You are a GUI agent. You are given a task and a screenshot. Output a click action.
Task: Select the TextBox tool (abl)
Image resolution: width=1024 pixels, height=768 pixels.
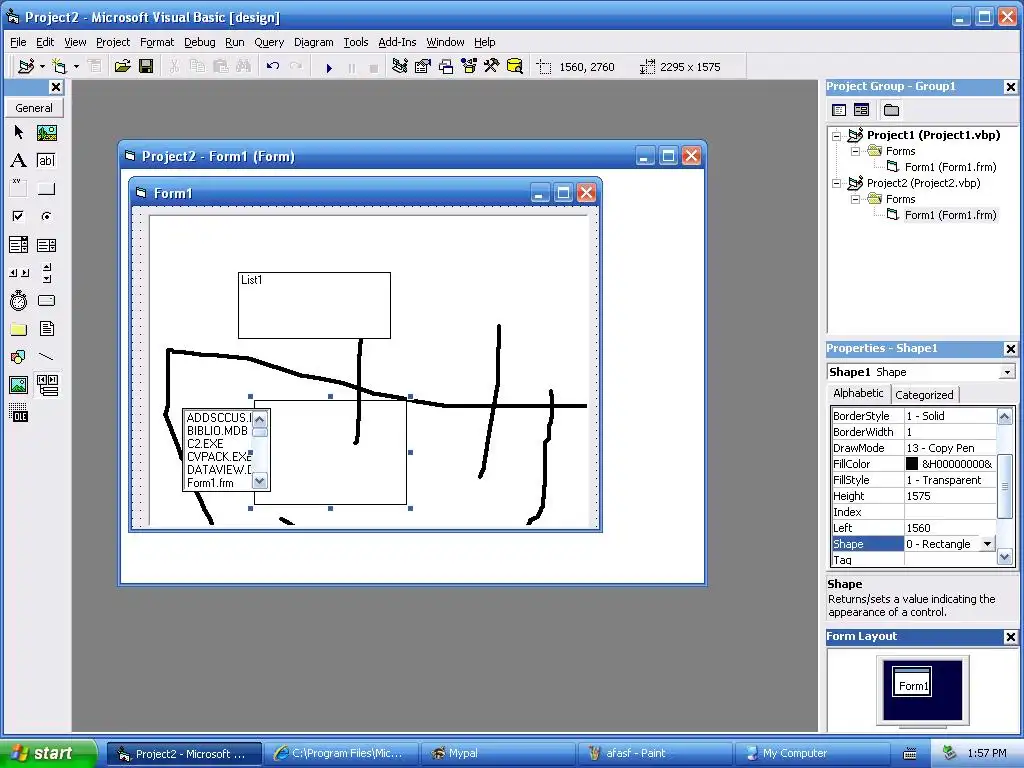46,161
